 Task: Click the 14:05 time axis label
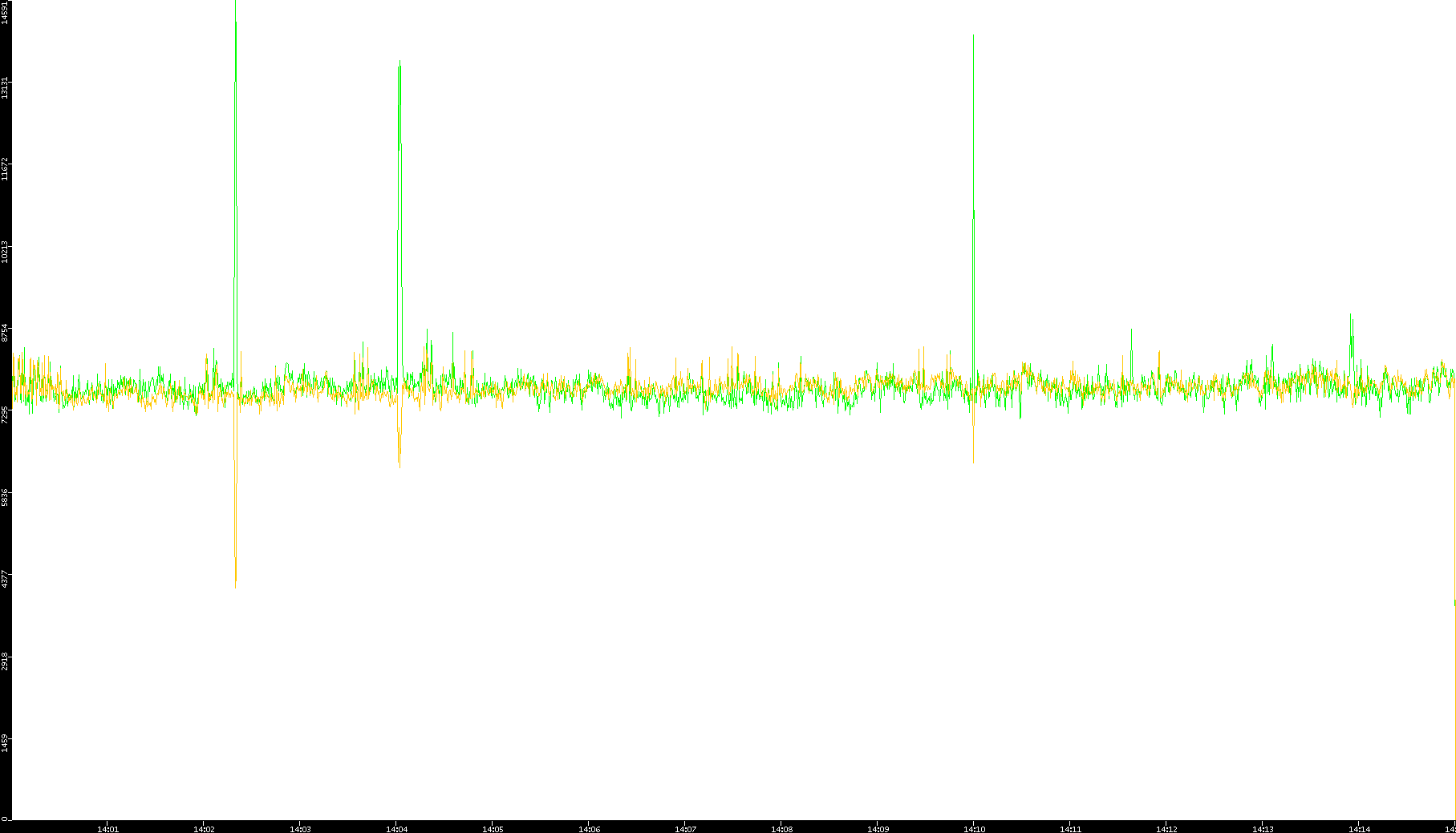pyautogui.click(x=493, y=829)
